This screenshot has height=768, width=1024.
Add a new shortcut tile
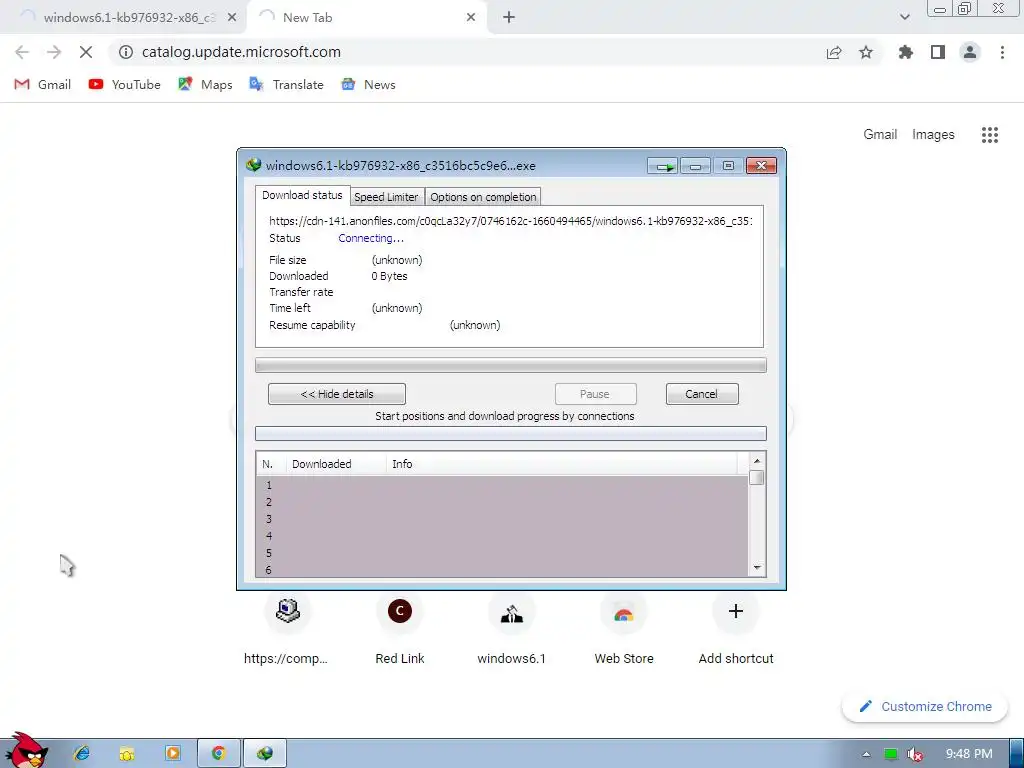(736, 627)
